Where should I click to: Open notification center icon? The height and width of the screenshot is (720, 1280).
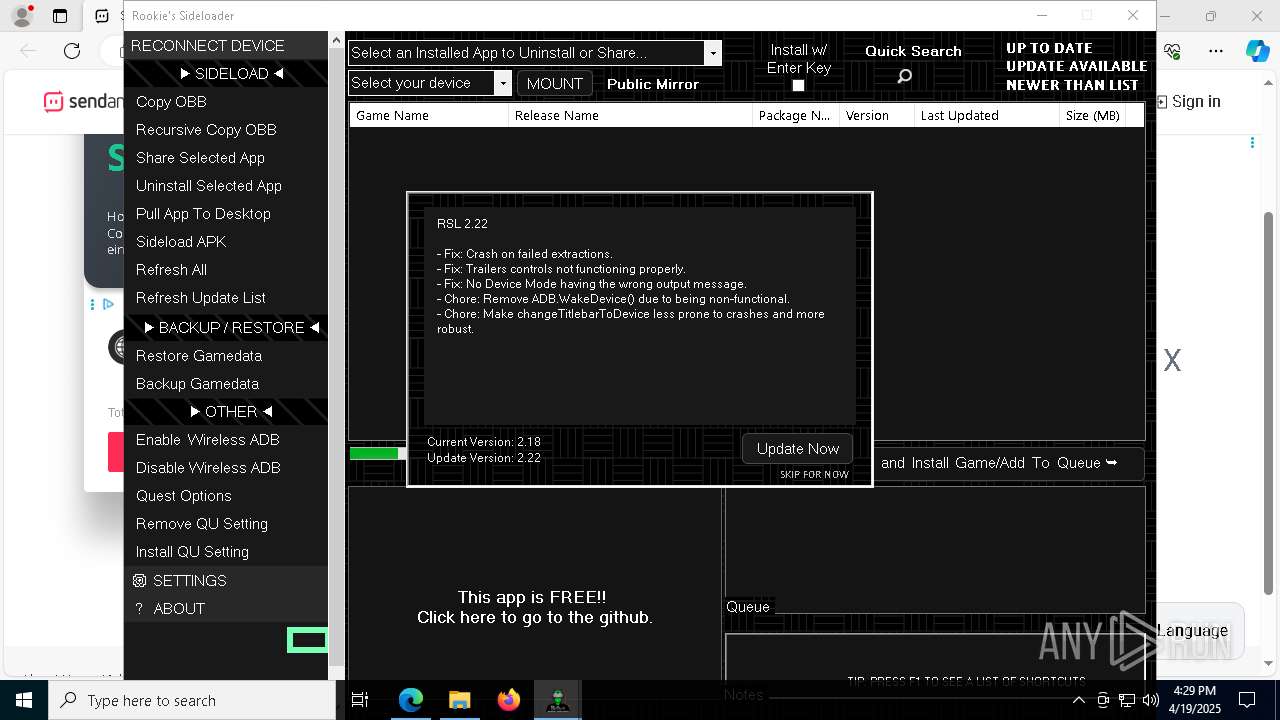(1247, 700)
